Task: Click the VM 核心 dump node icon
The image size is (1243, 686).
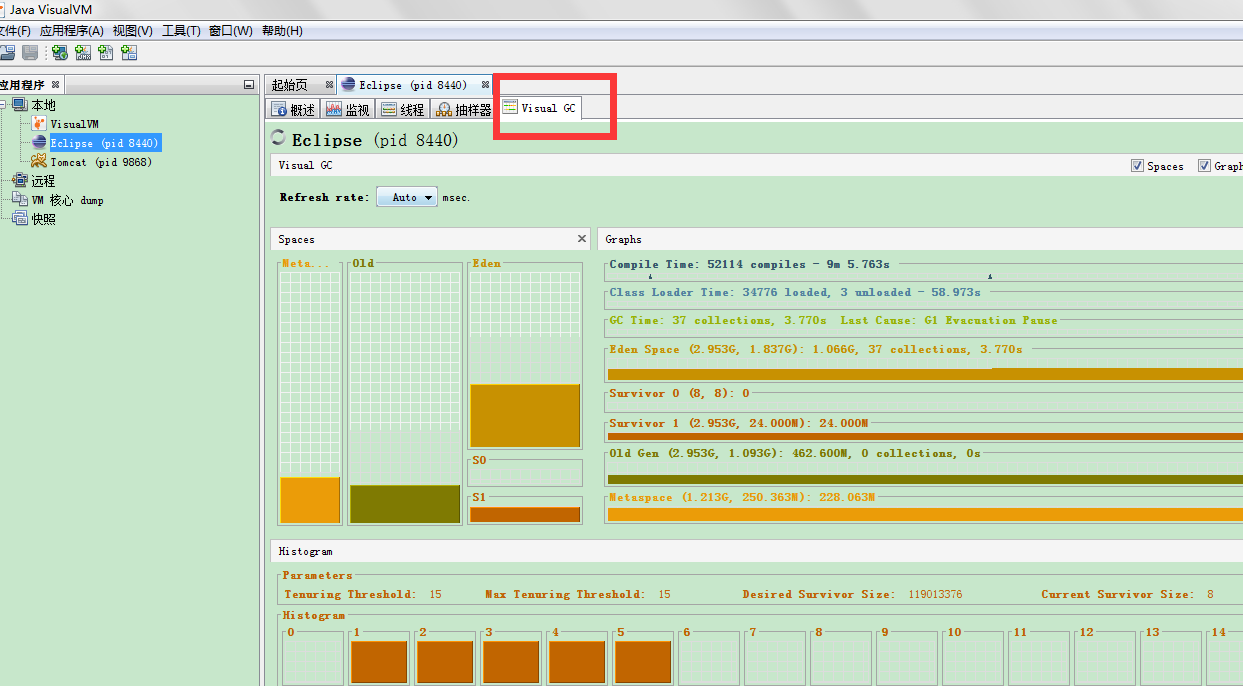Action: click(x=20, y=200)
